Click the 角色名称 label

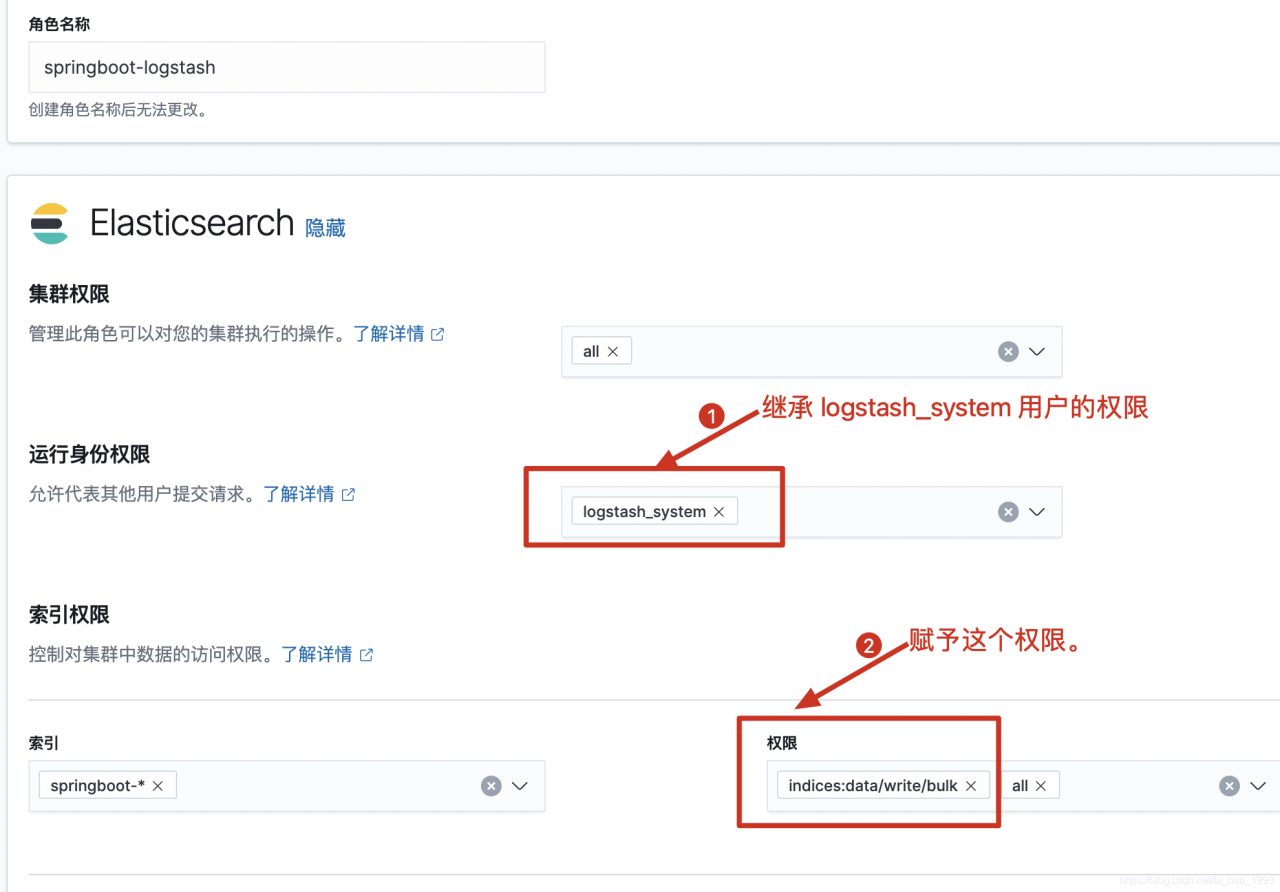point(59,23)
